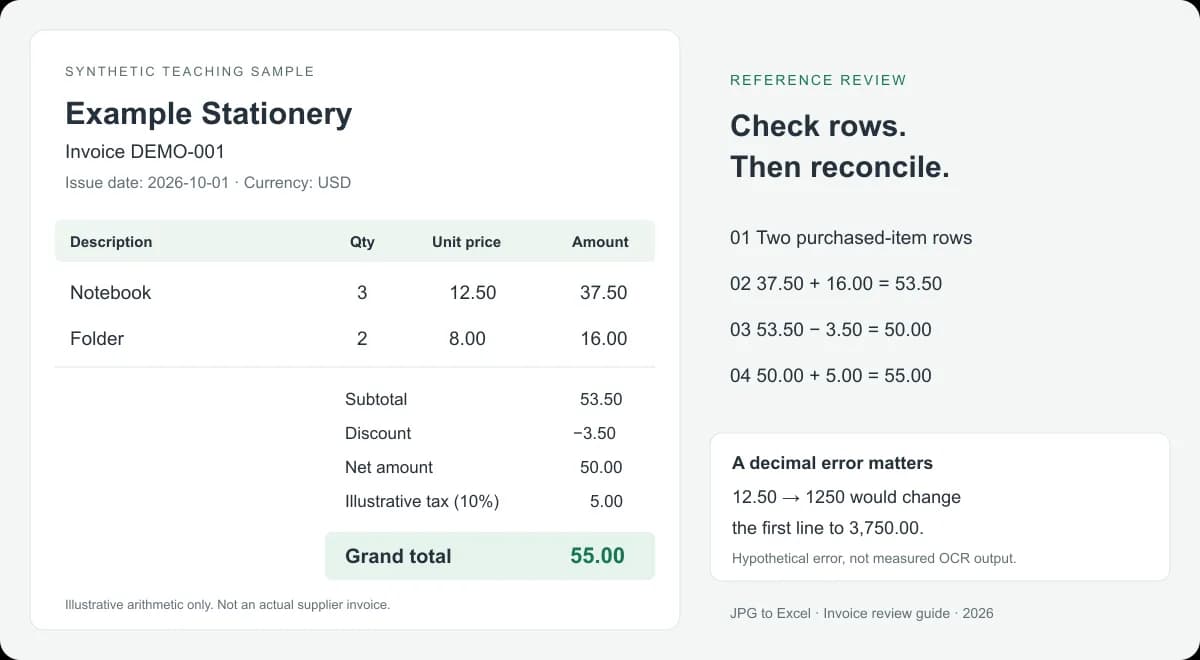Click step '03 53.50 − 3.50 = 50.00'
The height and width of the screenshot is (660, 1200).
pos(831,330)
